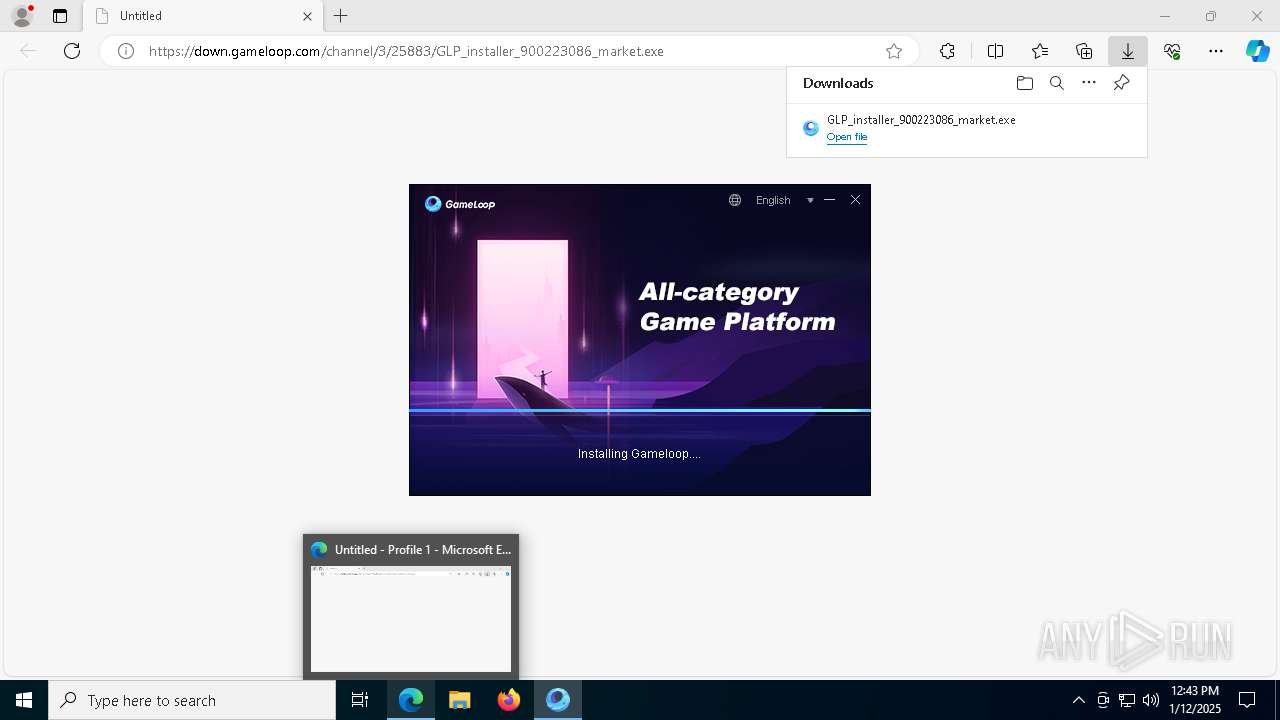Show hidden system tray icons
1280x720 pixels.
pyautogui.click(x=1078, y=700)
